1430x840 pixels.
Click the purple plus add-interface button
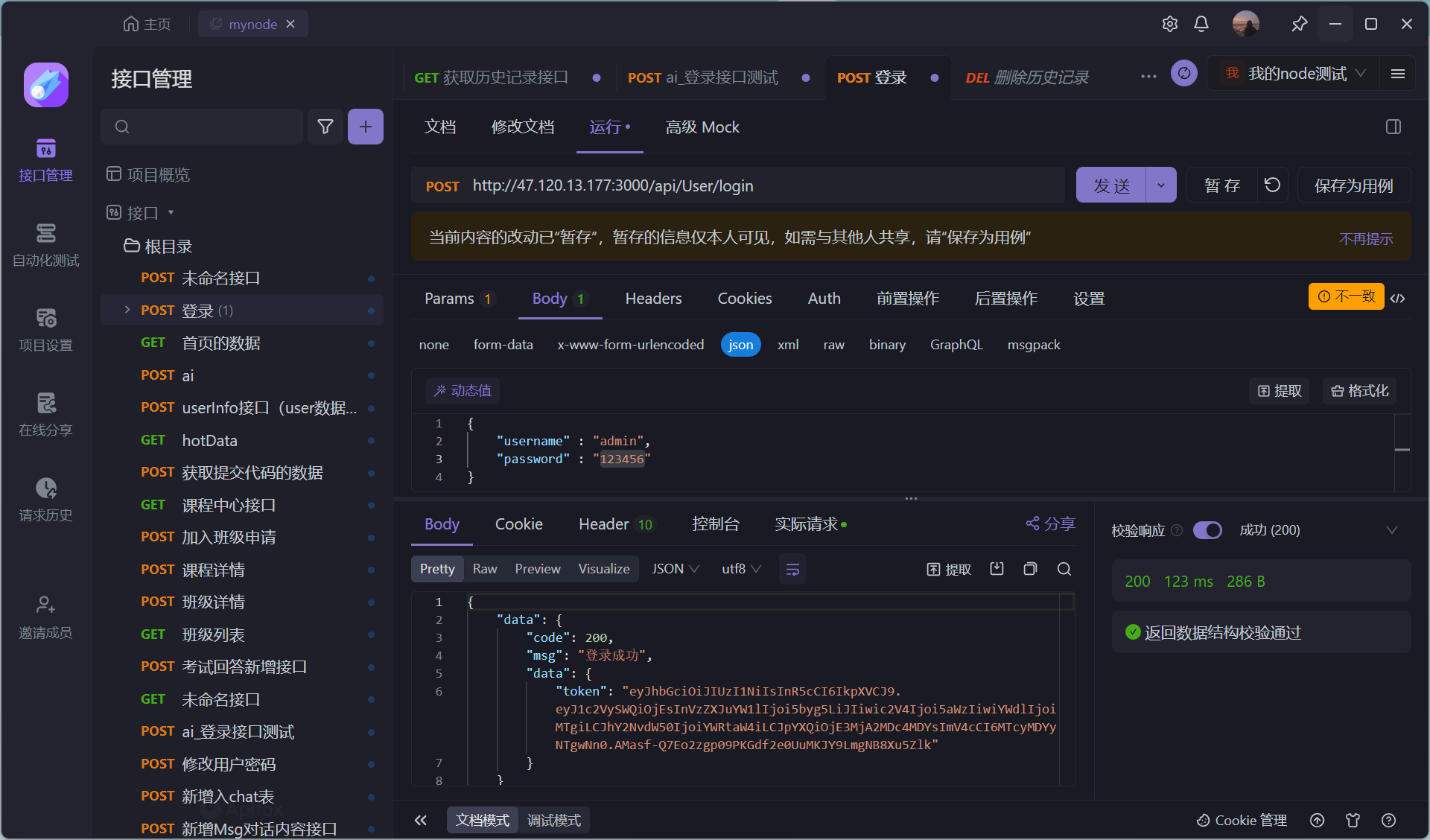pyautogui.click(x=365, y=127)
